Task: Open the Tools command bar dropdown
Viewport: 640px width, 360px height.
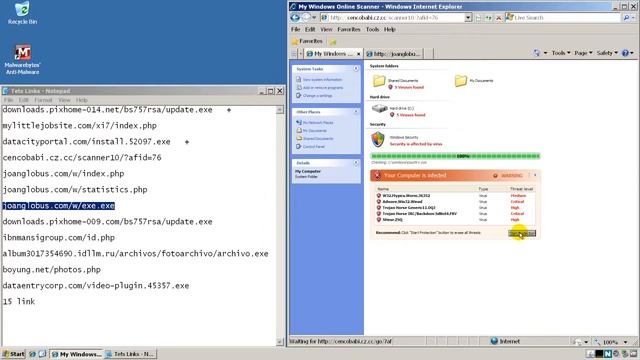Action: [561, 53]
